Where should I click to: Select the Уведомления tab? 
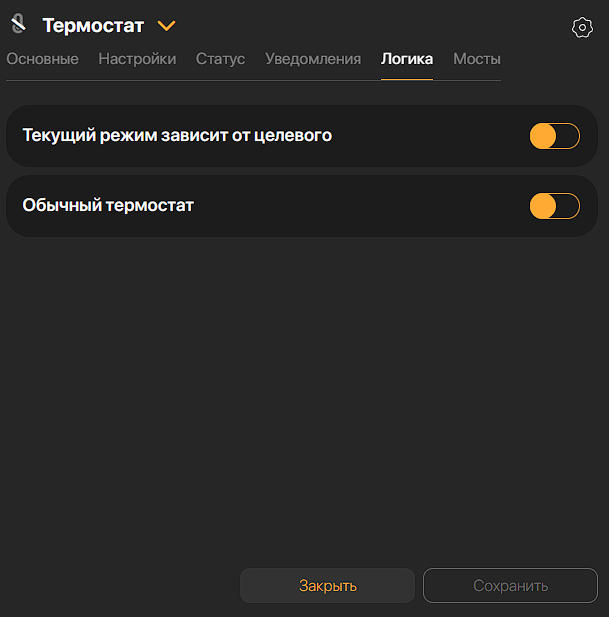[313, 59]
